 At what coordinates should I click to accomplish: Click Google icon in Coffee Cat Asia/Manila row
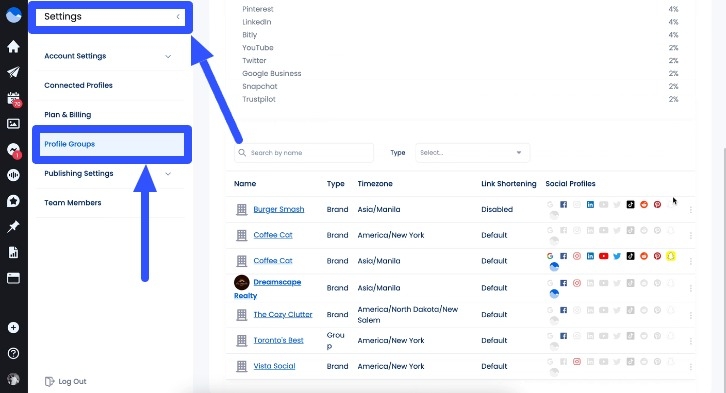550,256
